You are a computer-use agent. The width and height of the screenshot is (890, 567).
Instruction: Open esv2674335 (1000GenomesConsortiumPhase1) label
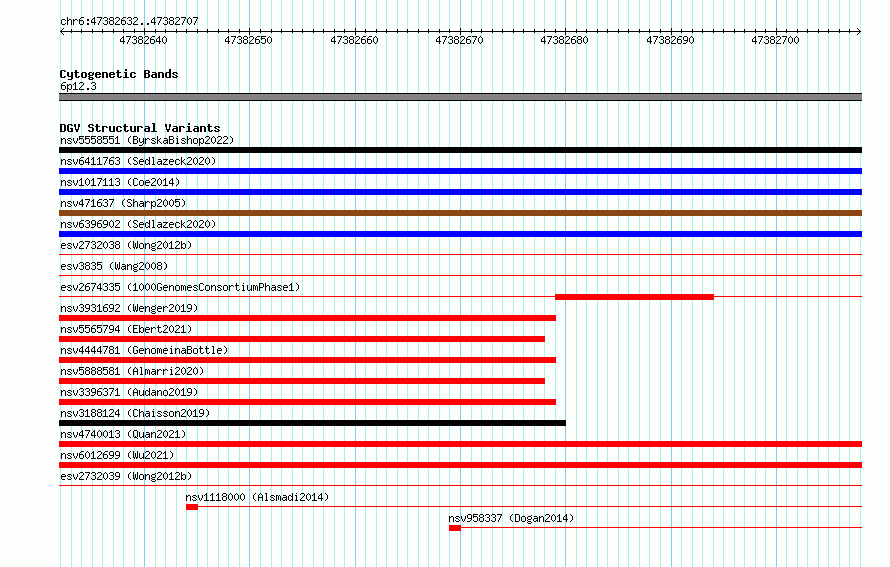(x=180, y=287)
